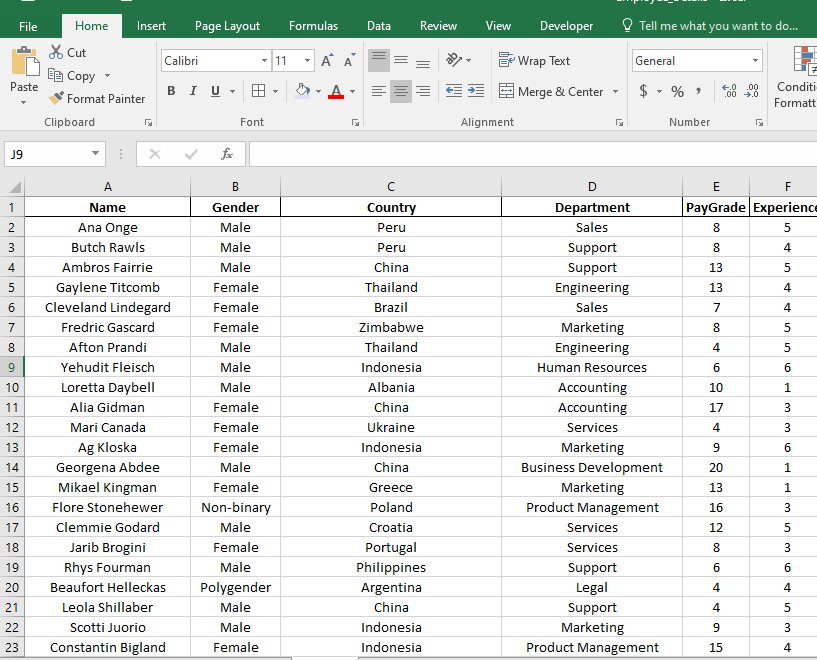Apply percent style format
The image size is (817, 660).
coord(677,91)
